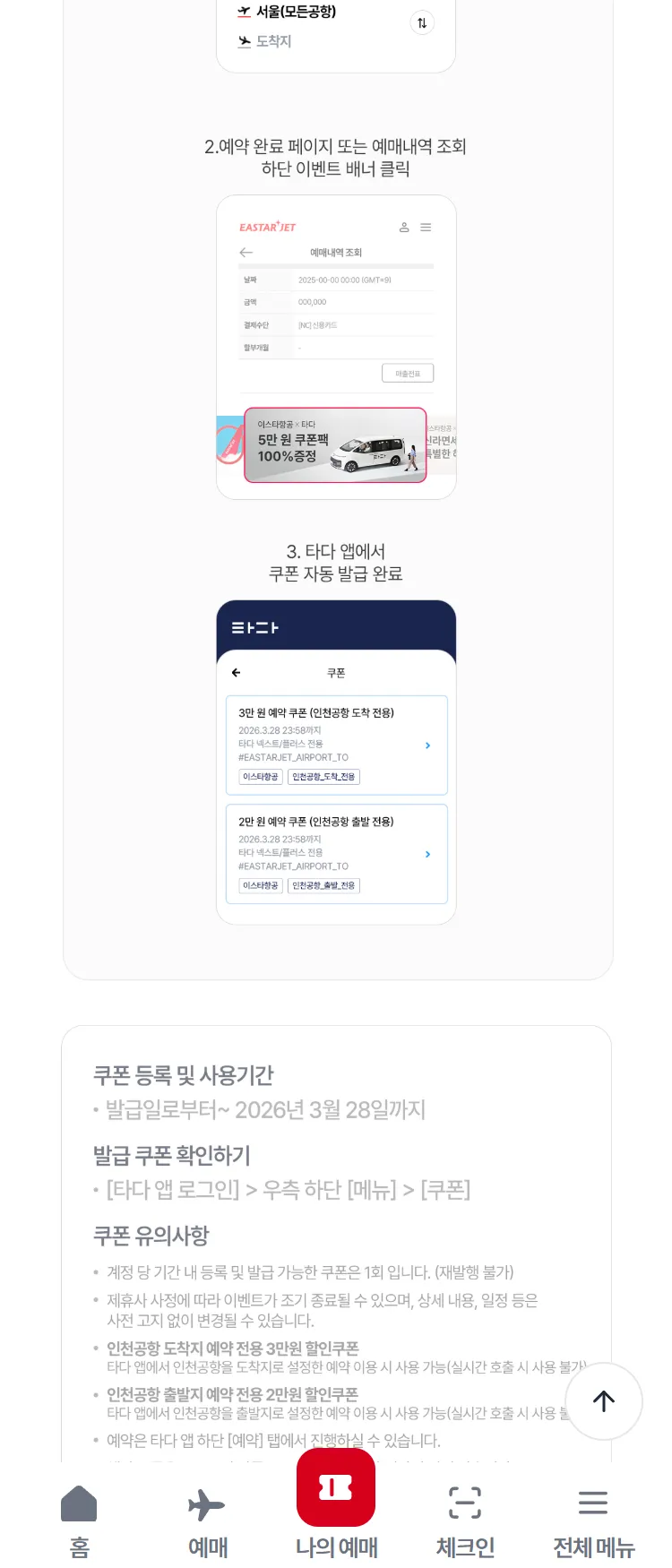Click the back arrow in 쿠폰 screen
The height and width of the screenshot is (1568, 672).
click(x=237, y=673)
